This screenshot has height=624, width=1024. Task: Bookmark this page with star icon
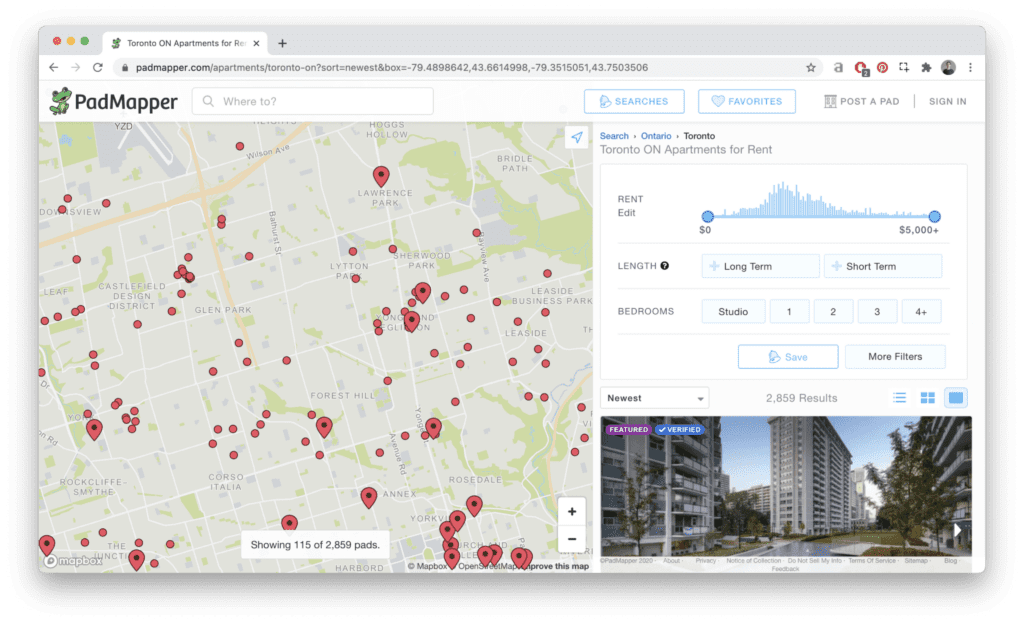(811, 68)
